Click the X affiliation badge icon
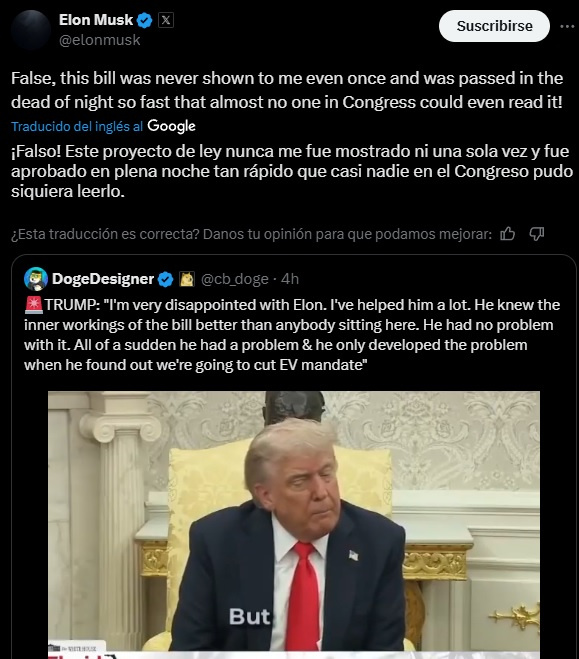The image size is (579, 659). click(x=166, y=20)
